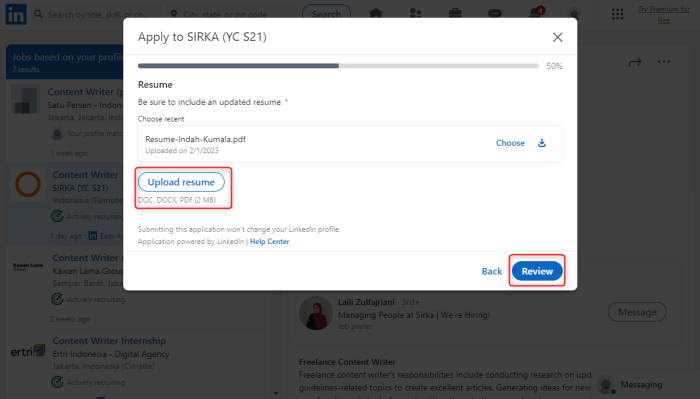Click Laili Zulfajriani name link
This screenshot has height=399, width=700.
(366, 302)
